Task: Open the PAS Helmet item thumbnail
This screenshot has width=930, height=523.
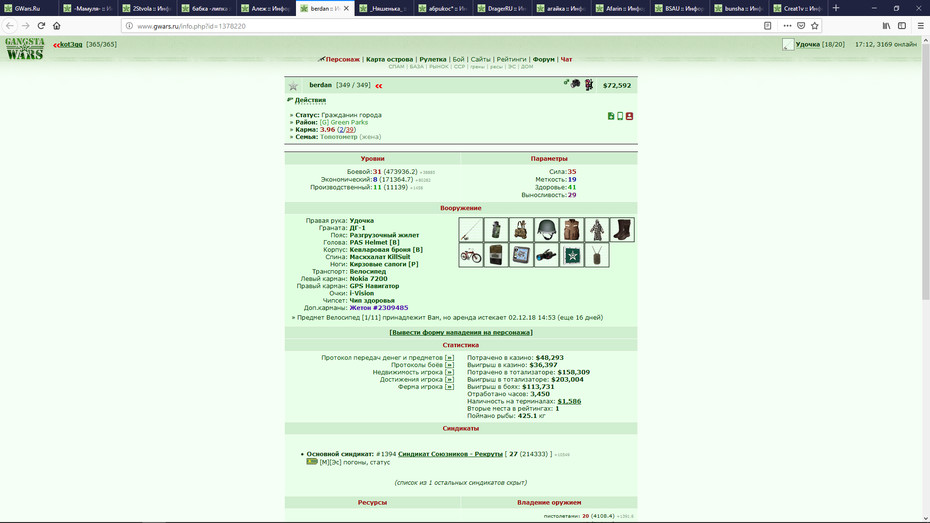Action: pos(546,229)
